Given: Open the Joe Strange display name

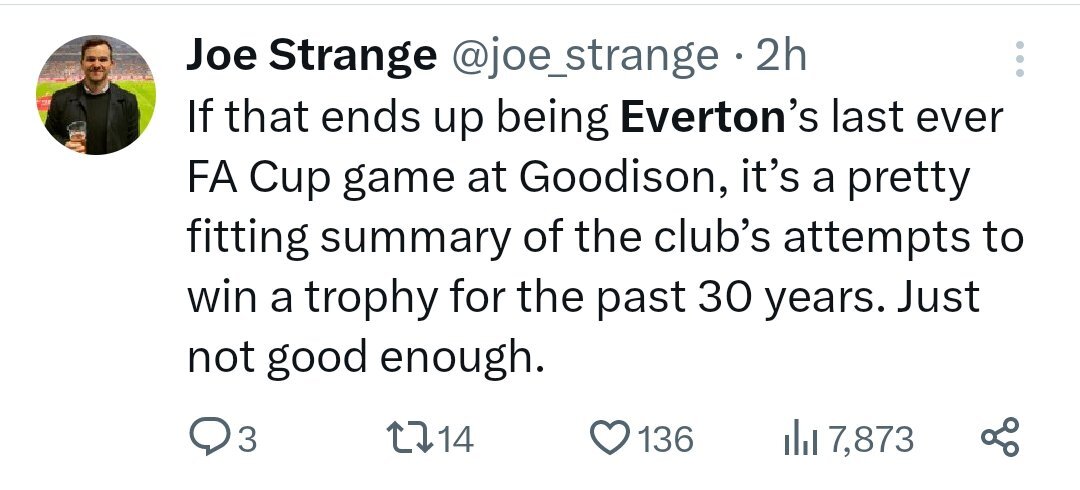Looking at the screenshot, I should pyautogui.click(x=311, y=55).
